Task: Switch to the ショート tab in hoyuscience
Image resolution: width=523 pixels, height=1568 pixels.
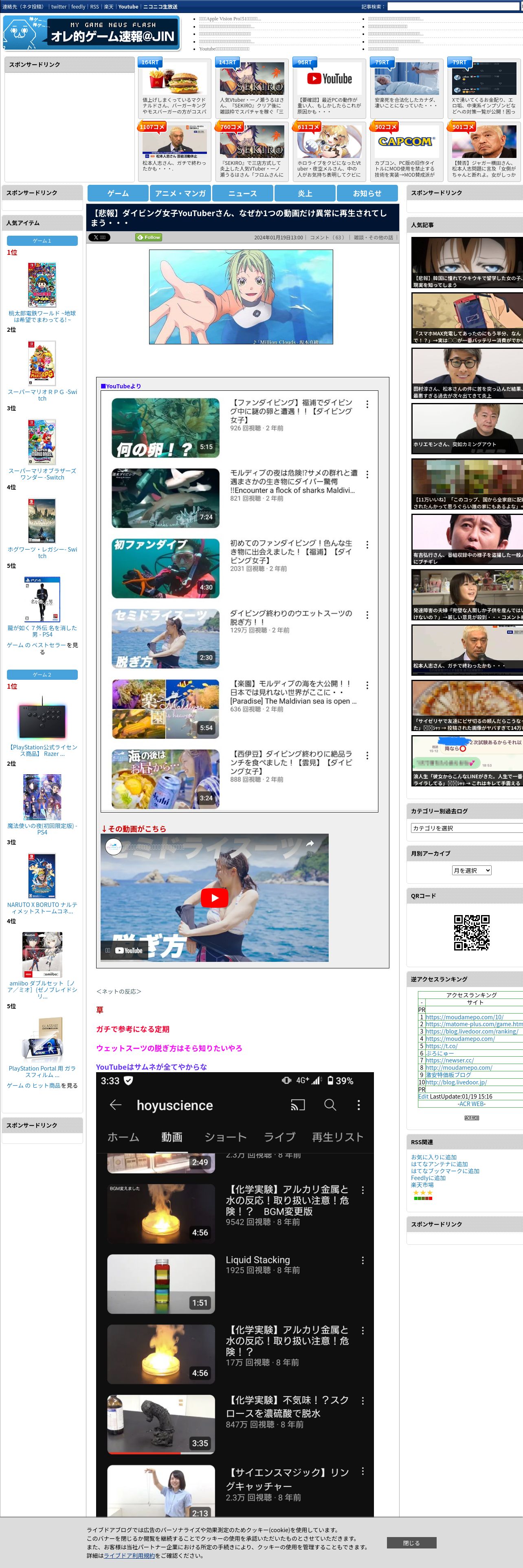Action: [225, 1137]
